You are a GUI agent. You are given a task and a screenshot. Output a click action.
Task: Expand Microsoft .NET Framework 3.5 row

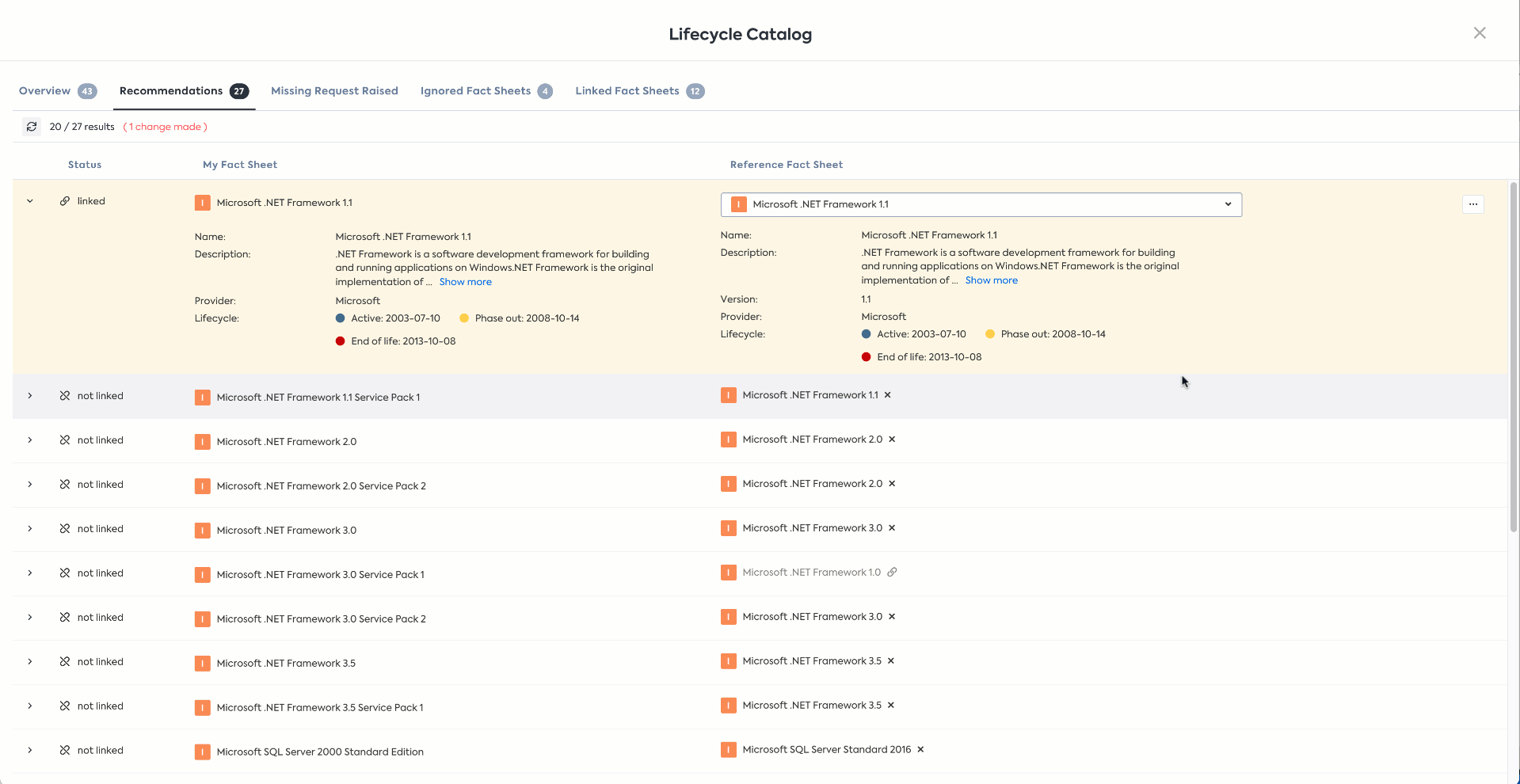pos(30,662)
